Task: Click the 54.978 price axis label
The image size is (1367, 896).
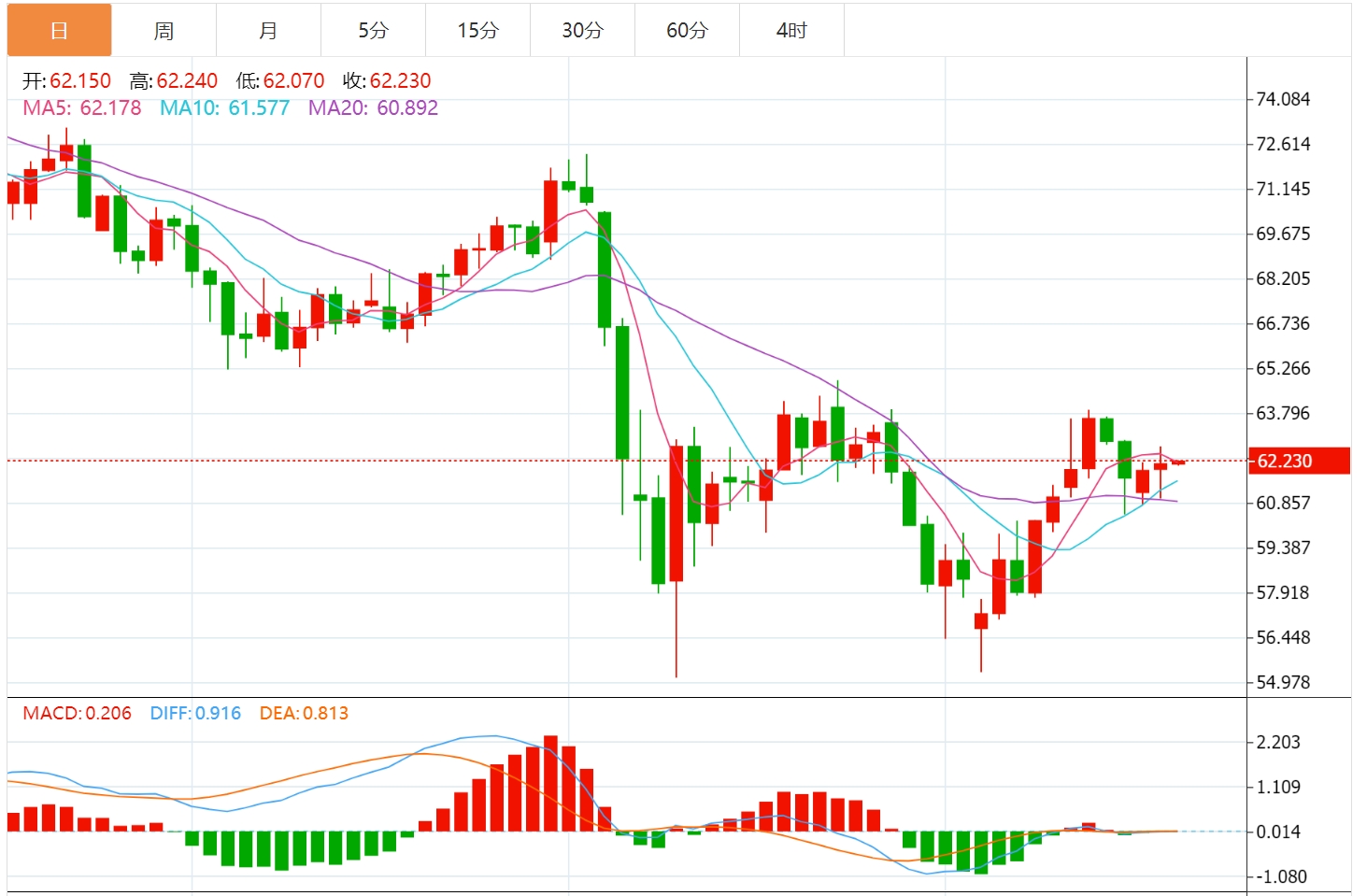Action: [x=1283, y=682]
